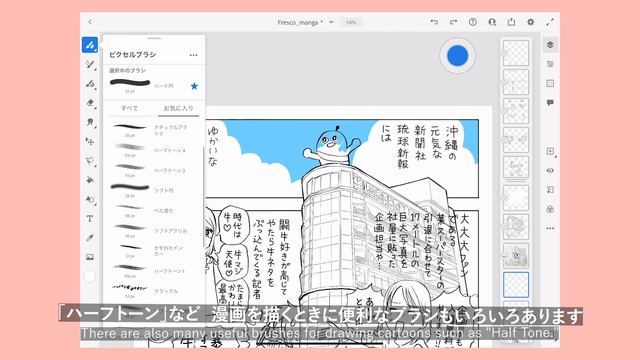Viewport: 640px width, 360px height.
Task: Open the layer appearance icon
Action: coord(550,209)
